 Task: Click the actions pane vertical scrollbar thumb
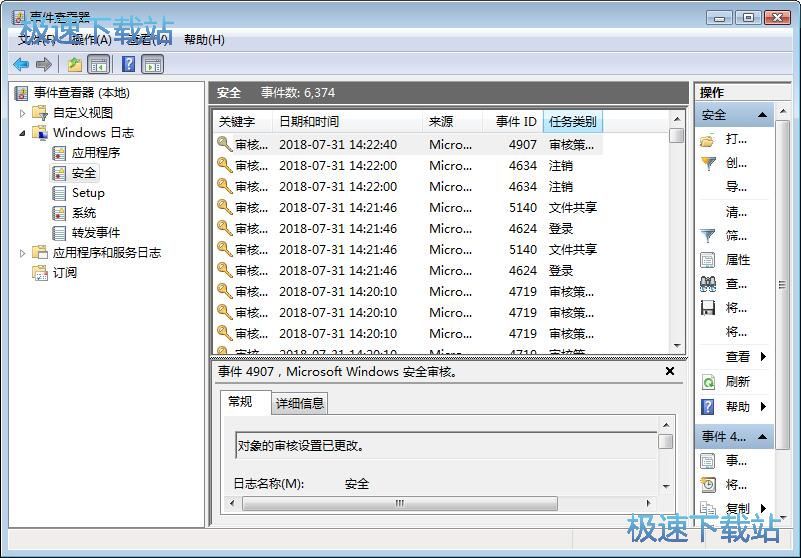click(783, 285)
